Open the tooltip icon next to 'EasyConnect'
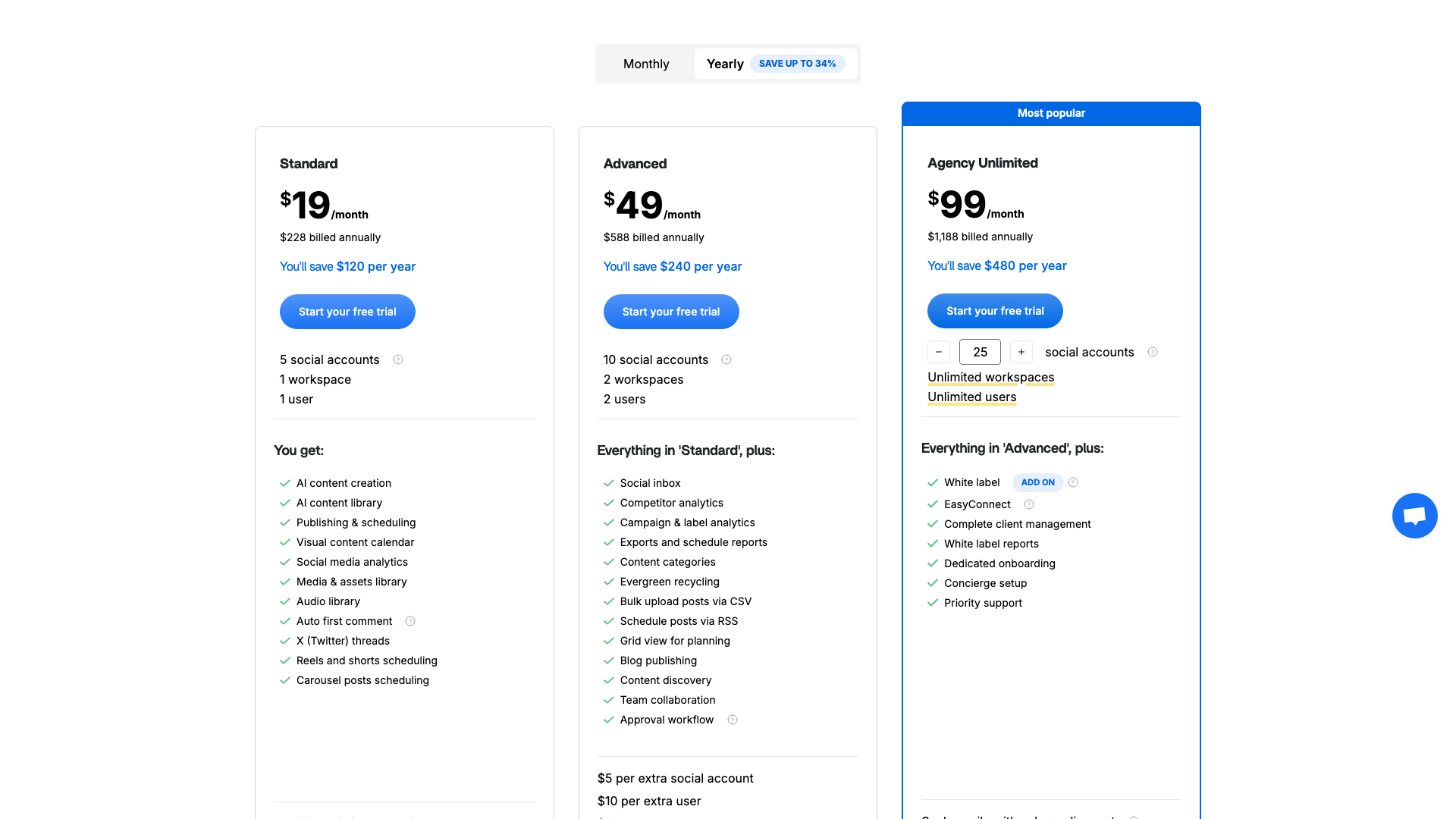The height and width of the screenshot is (819, 1456). pos(1029,504)
